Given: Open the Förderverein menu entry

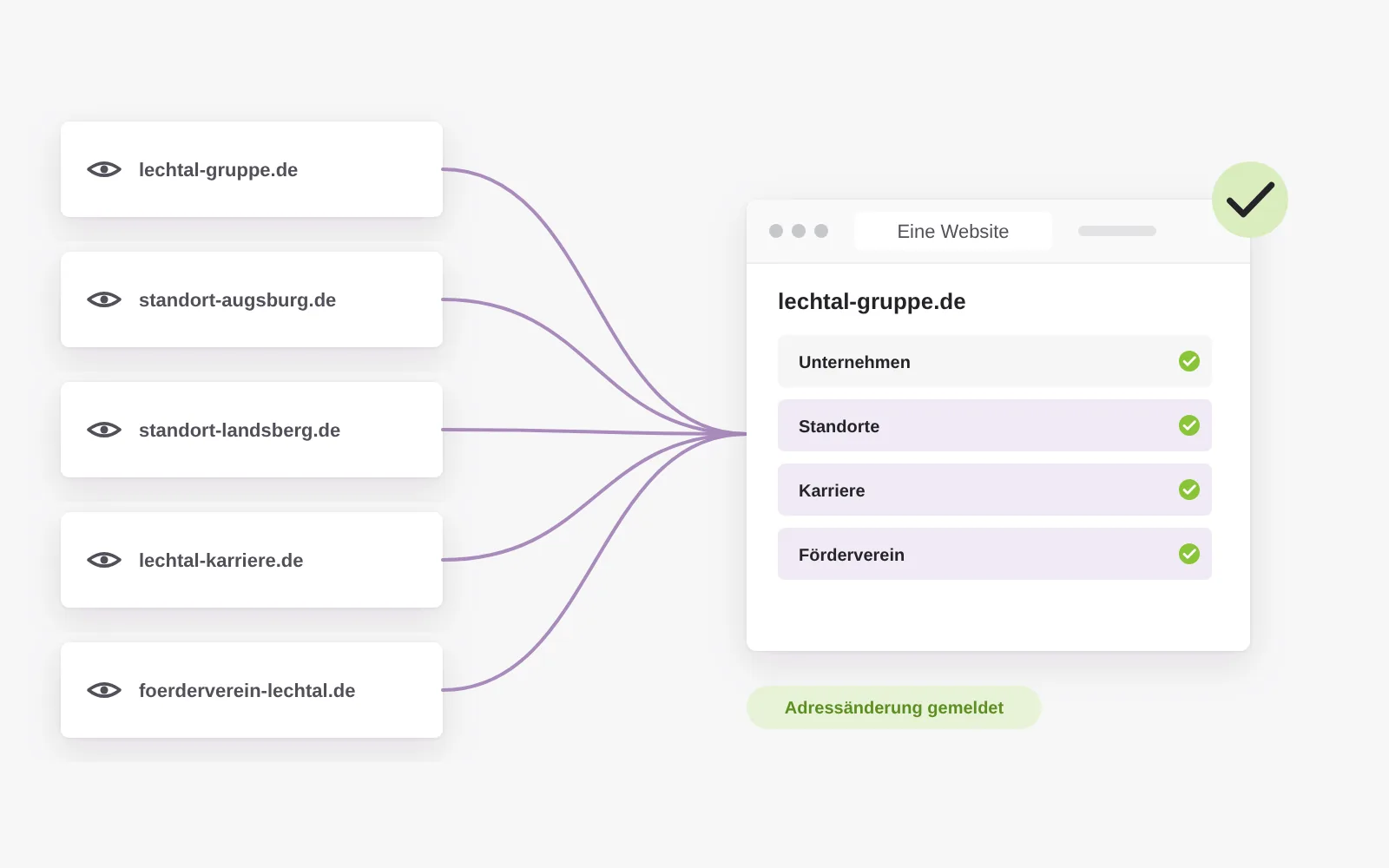Looking at the screenshot, I should (x=995, y=554).
